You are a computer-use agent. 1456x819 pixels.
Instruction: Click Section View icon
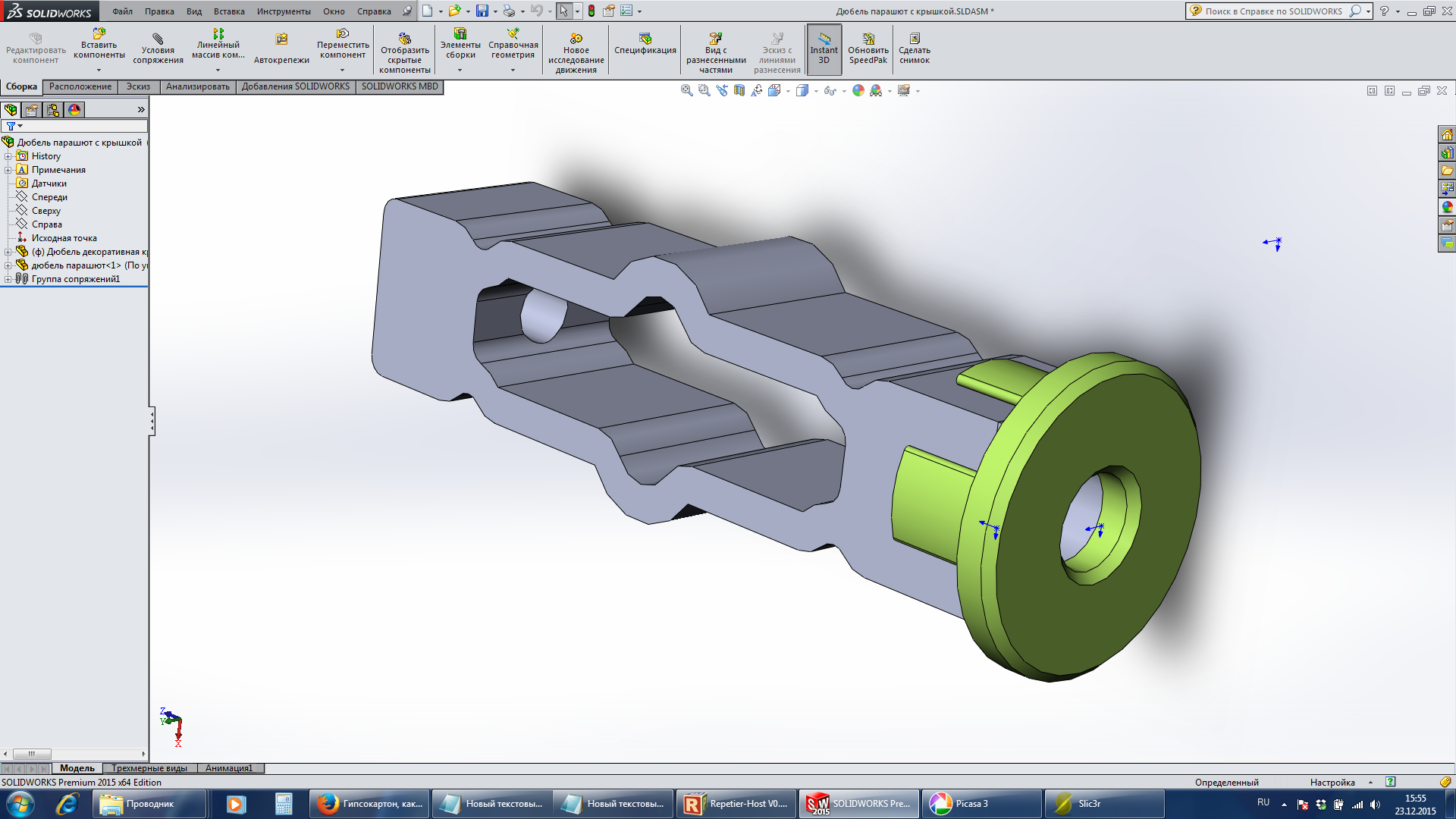[739, 90]
